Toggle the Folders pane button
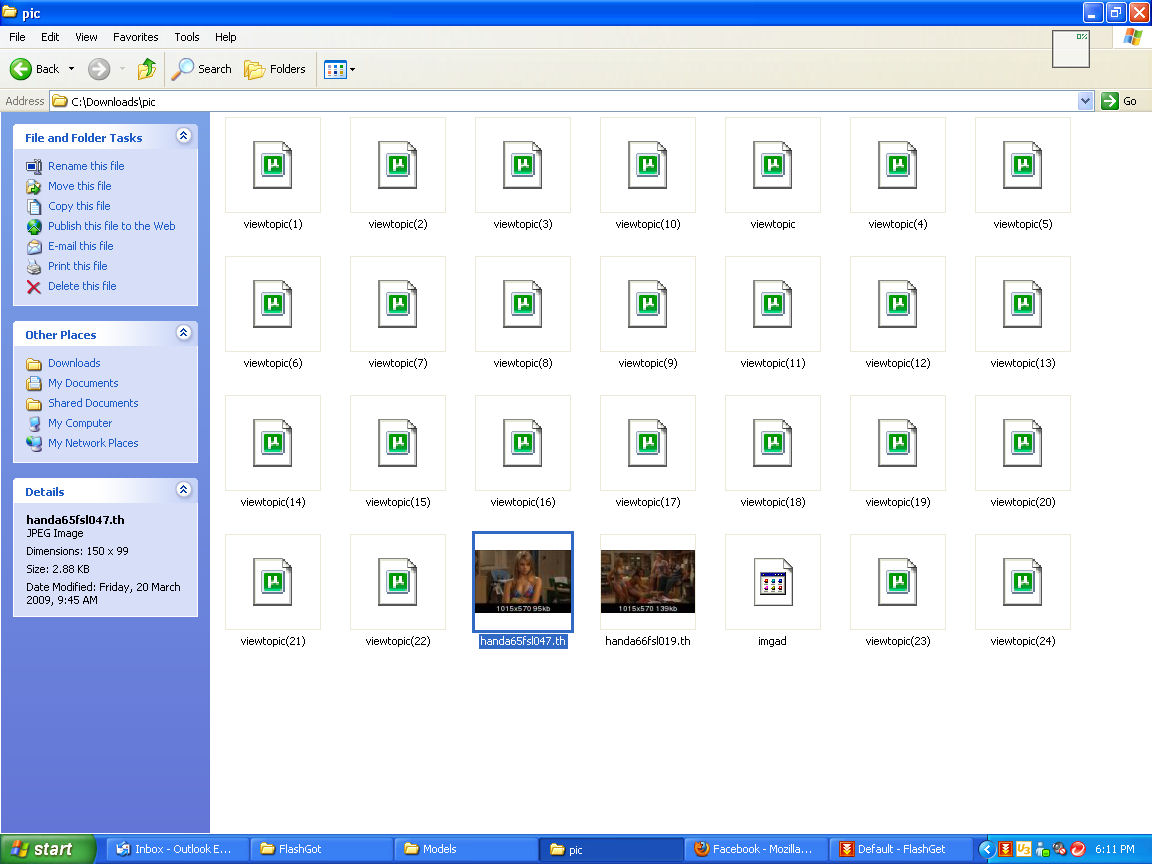This screenshot has height=864, width=1152. tap(275, 69)
